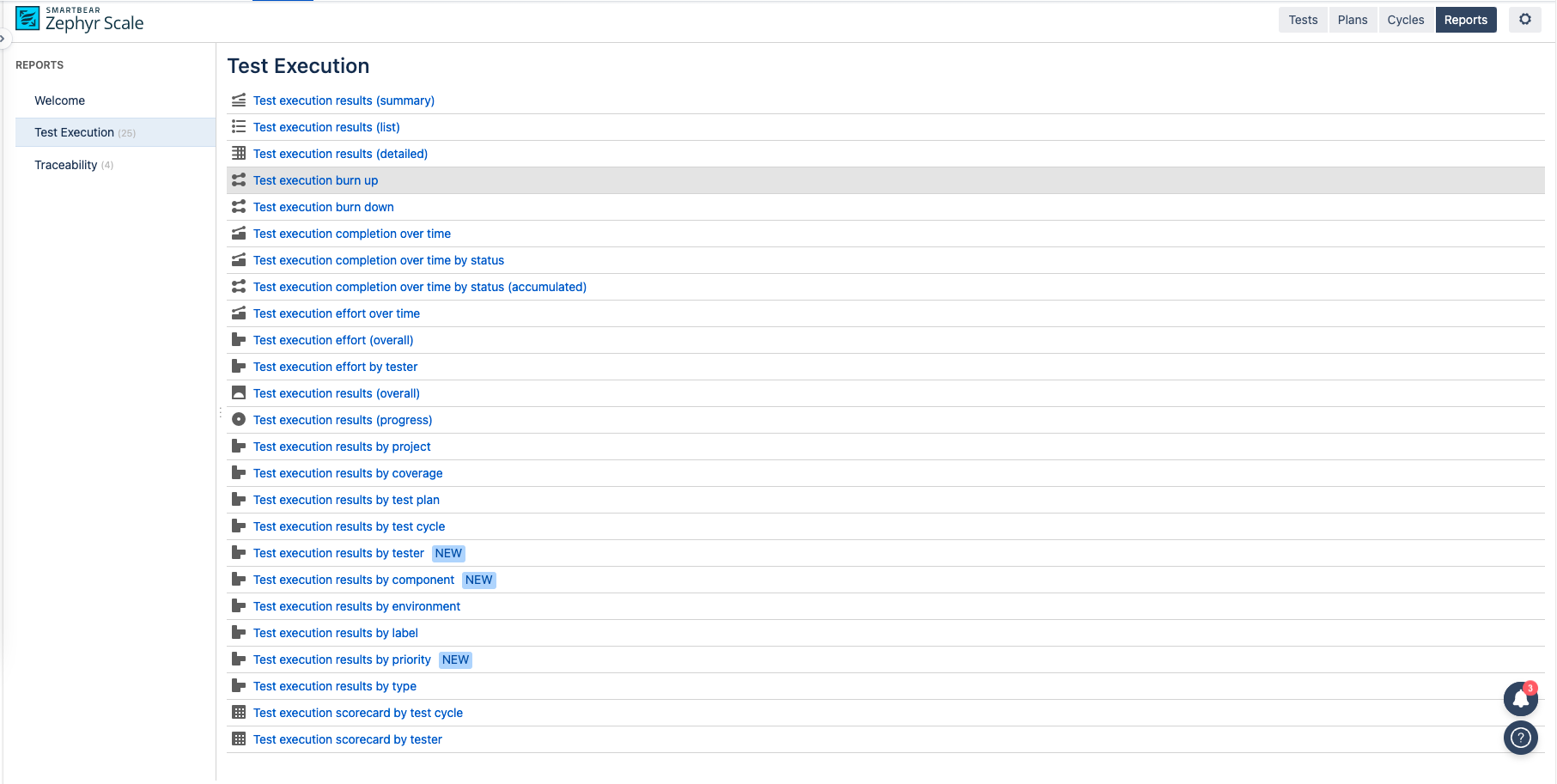Click the table icon beside scorecard by tester
The width and height of the screenshot is (1557, 784).
click(x=239, y=739)
